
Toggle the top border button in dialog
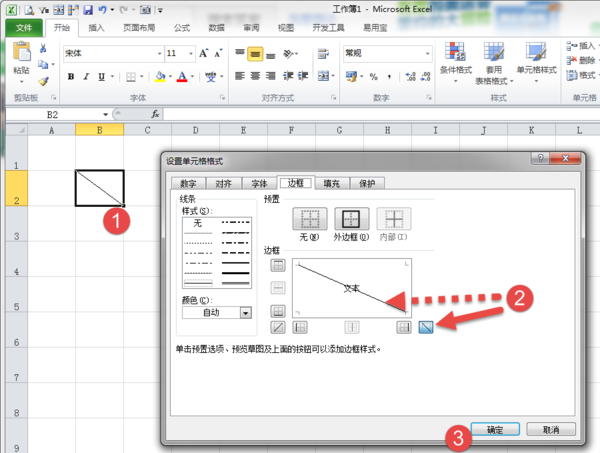click(278, 265)
